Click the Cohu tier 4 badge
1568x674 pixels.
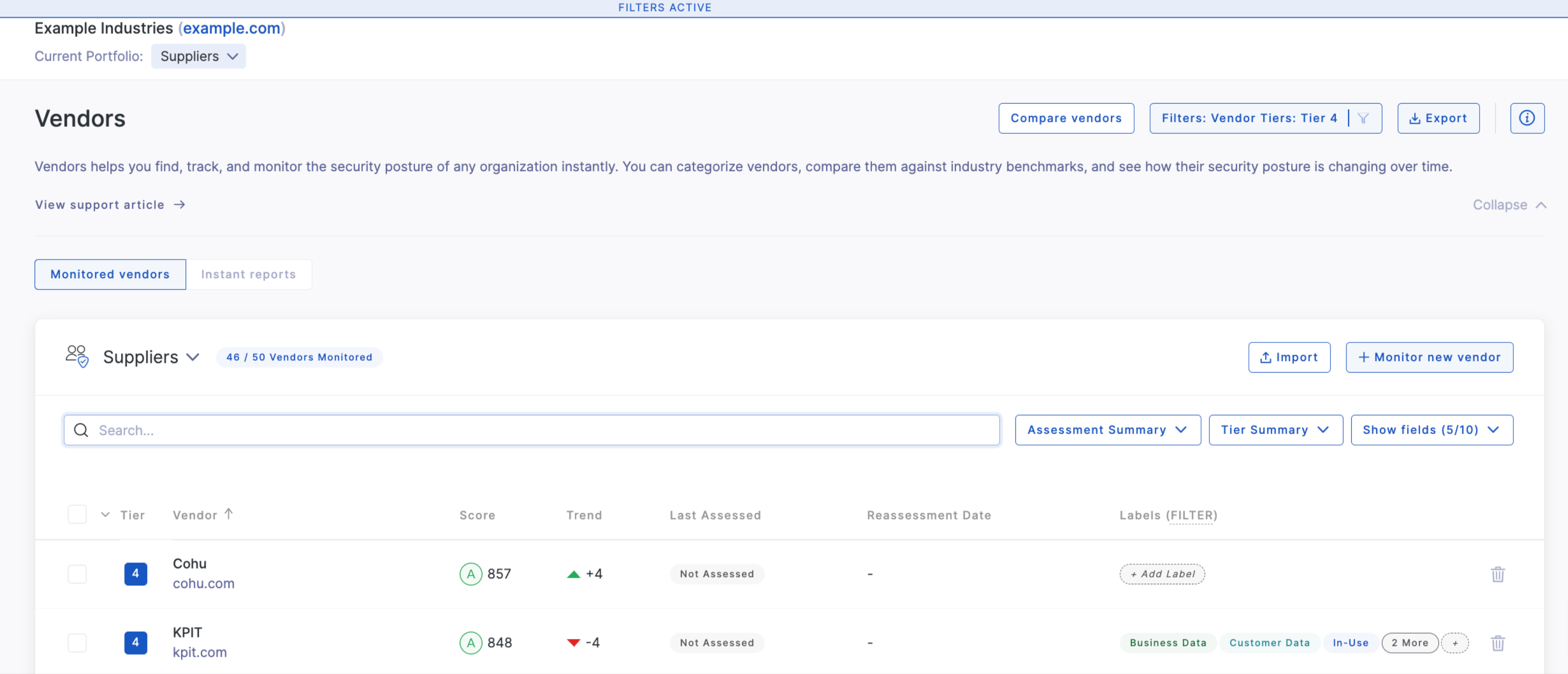coord(135,574)
